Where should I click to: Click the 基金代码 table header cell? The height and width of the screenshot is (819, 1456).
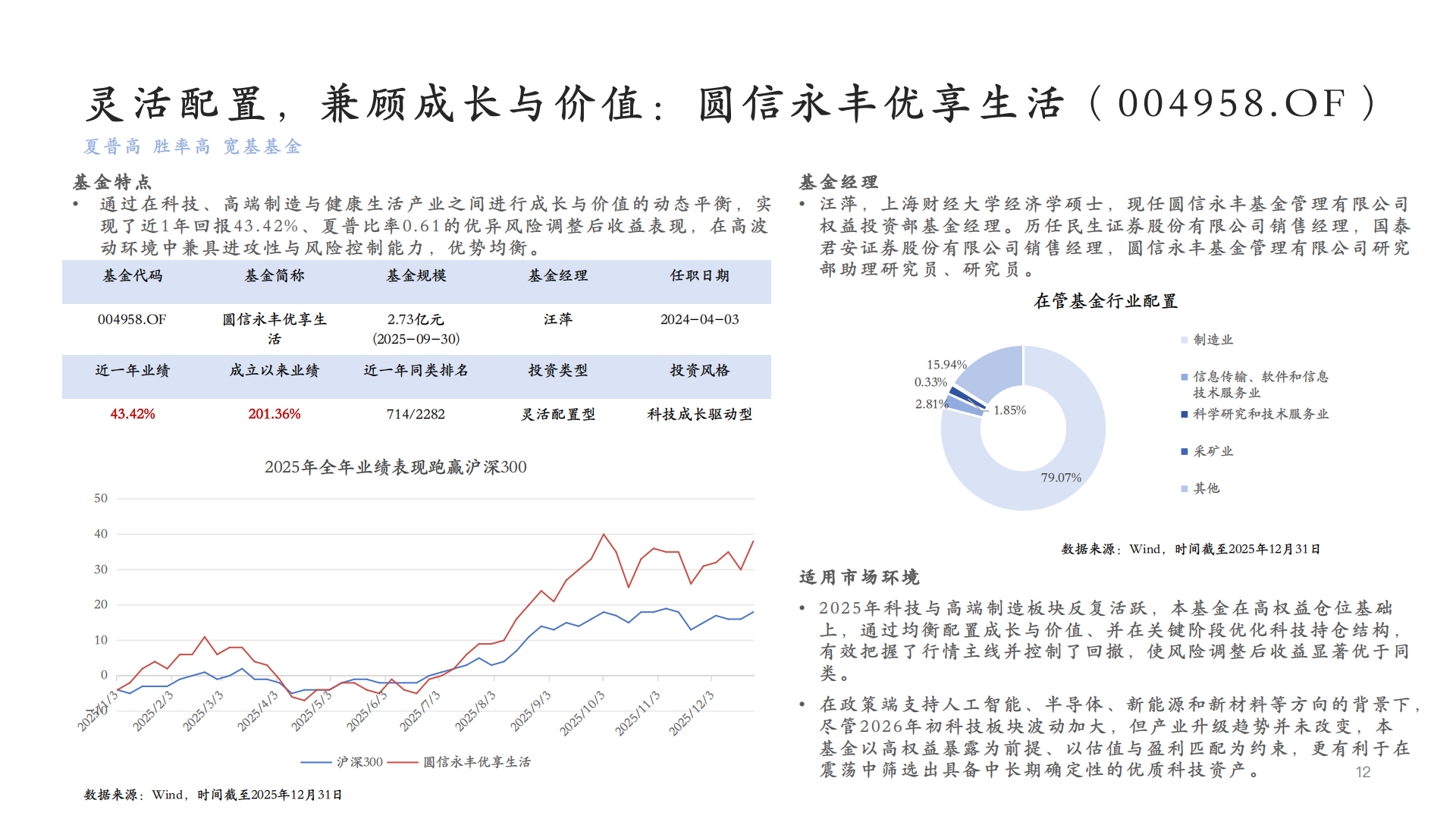coord(133,276)
